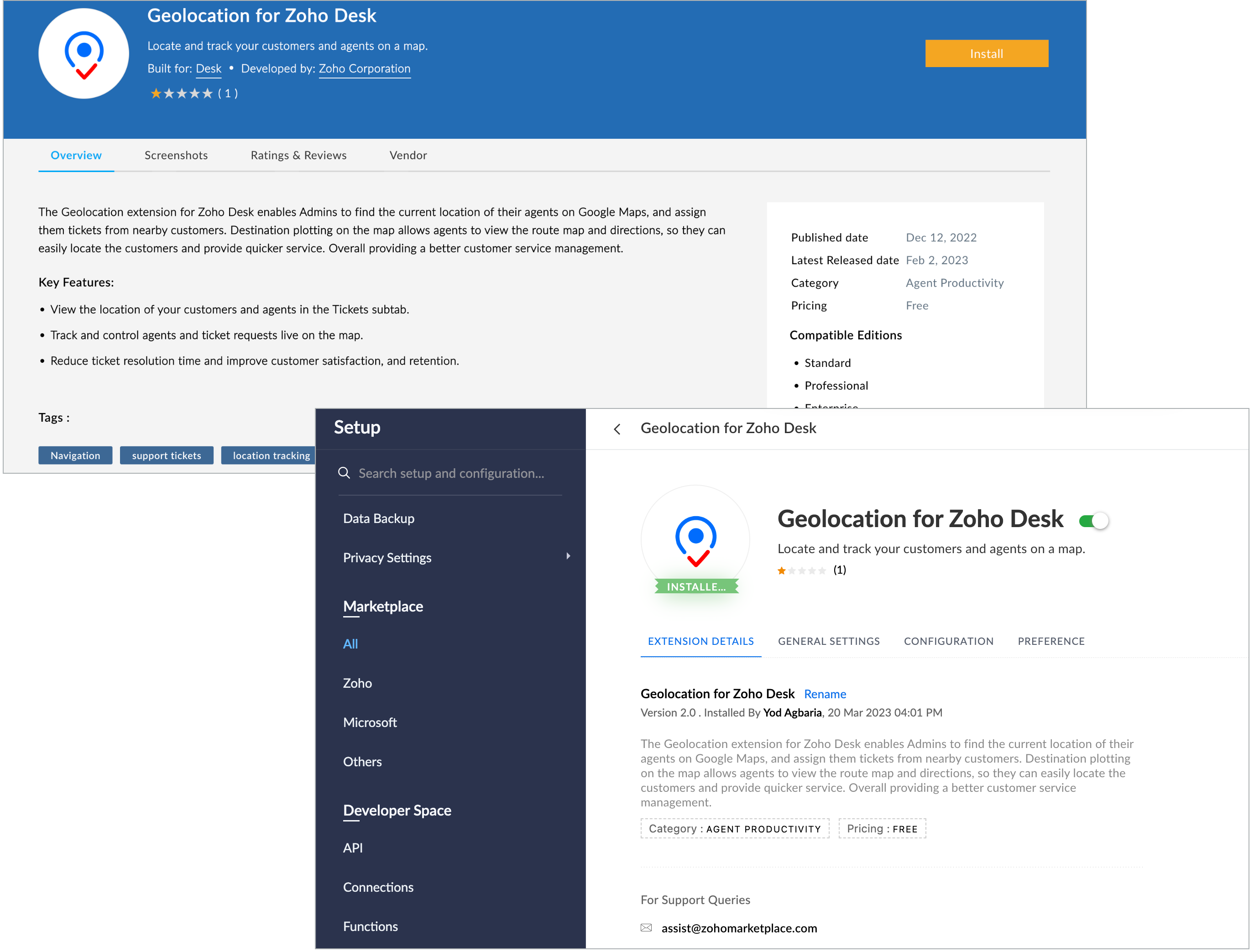The height and width of the screenshot is (952, 1254).
Task: Click the Compatible Editions heading
Action: coord(845,335)
